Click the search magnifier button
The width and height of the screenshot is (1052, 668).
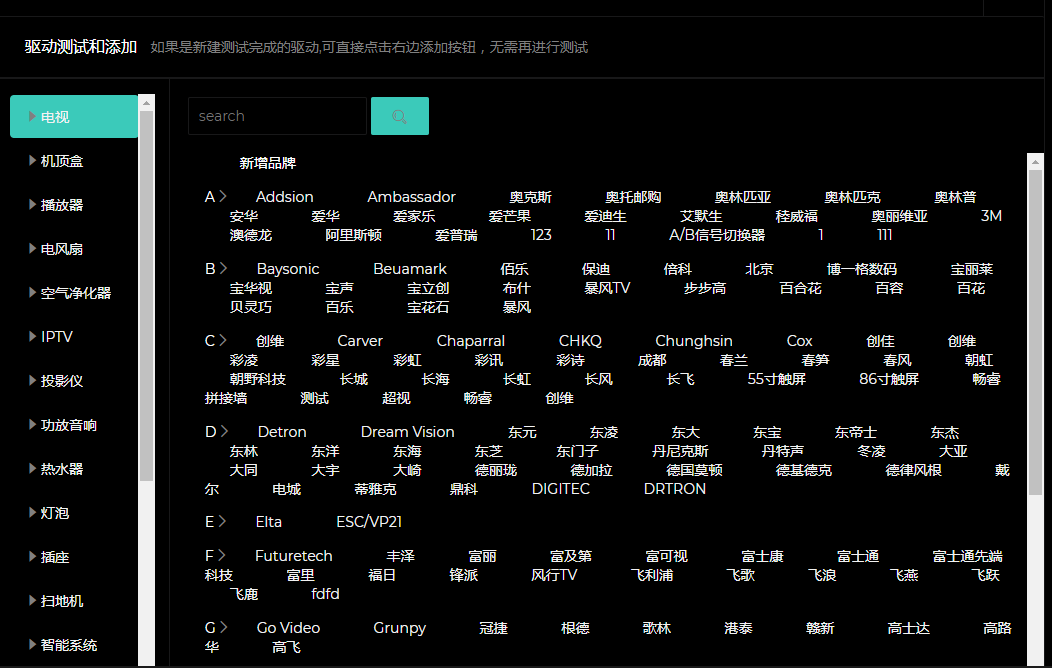[400, 116]
